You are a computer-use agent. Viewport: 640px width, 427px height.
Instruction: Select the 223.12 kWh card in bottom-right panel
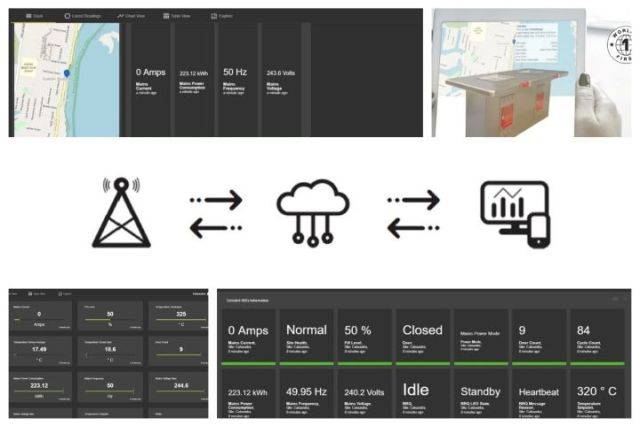248,393
